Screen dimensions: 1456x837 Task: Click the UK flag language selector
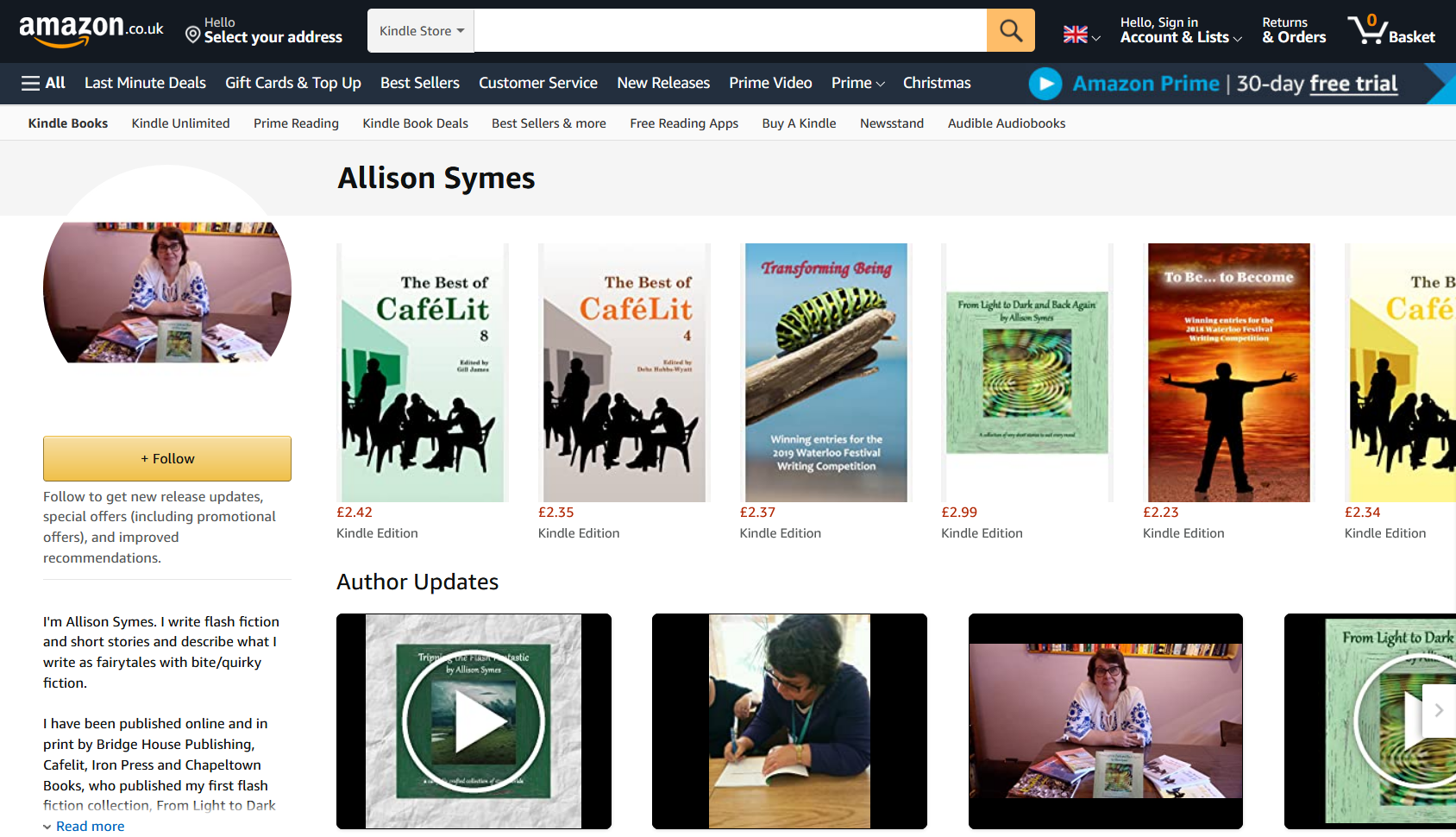pos(1081,35)
